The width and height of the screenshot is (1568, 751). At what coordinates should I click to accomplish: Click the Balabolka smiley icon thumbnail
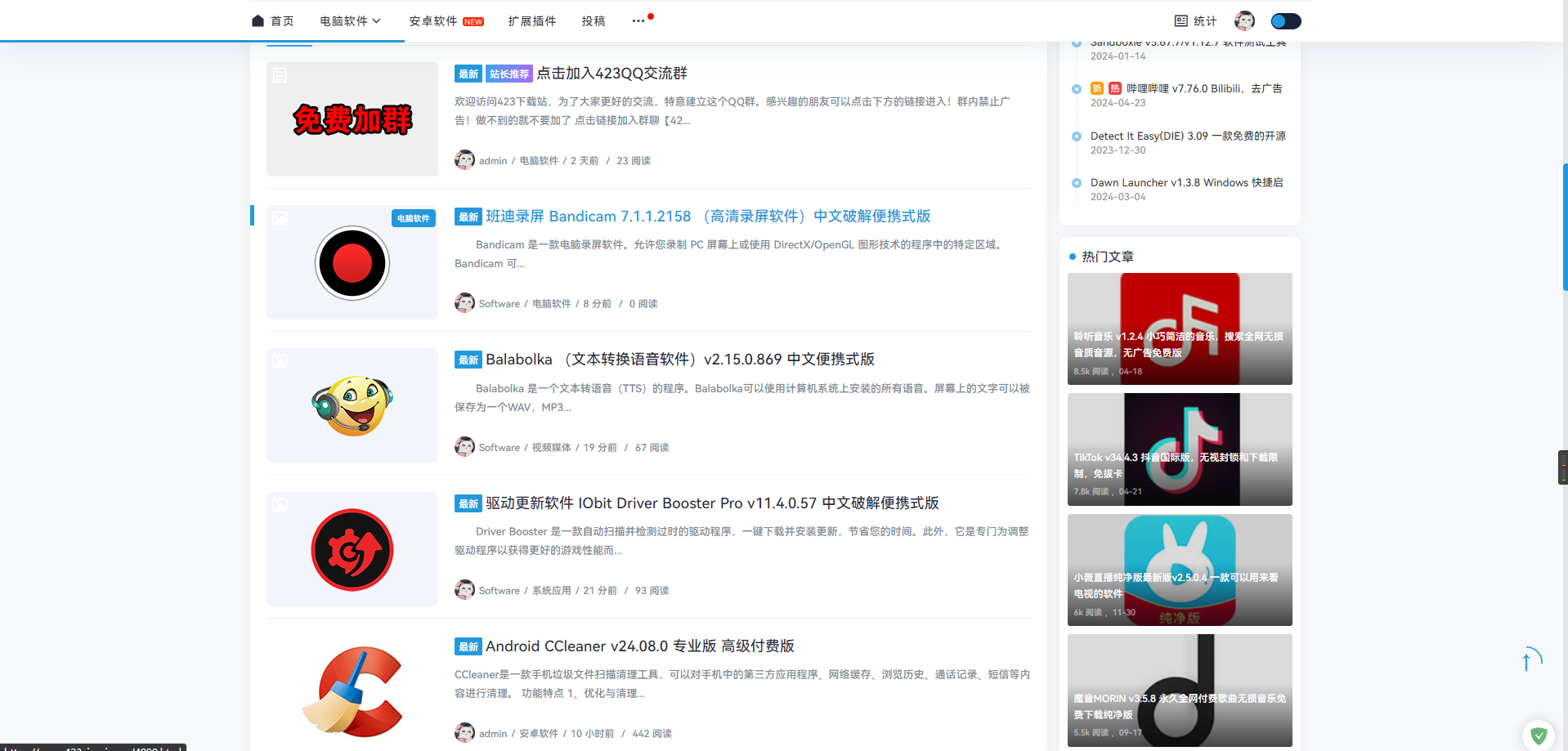352,406
